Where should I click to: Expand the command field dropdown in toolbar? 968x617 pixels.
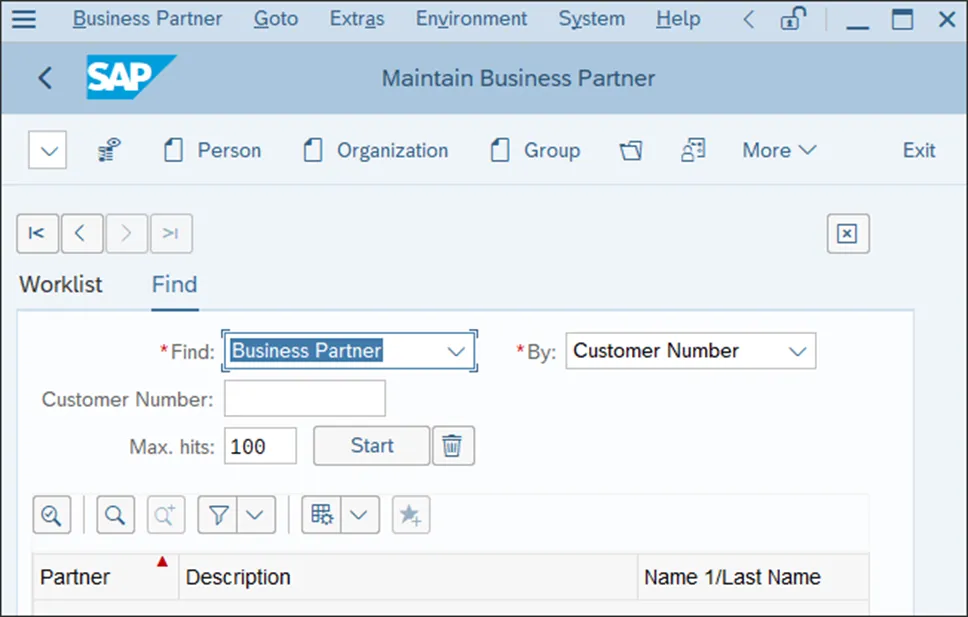[x=48, y=150]
